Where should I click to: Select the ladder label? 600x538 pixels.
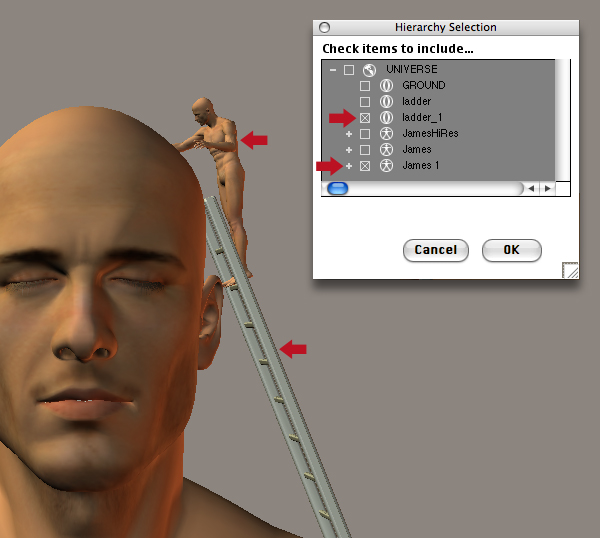(416, 101)
